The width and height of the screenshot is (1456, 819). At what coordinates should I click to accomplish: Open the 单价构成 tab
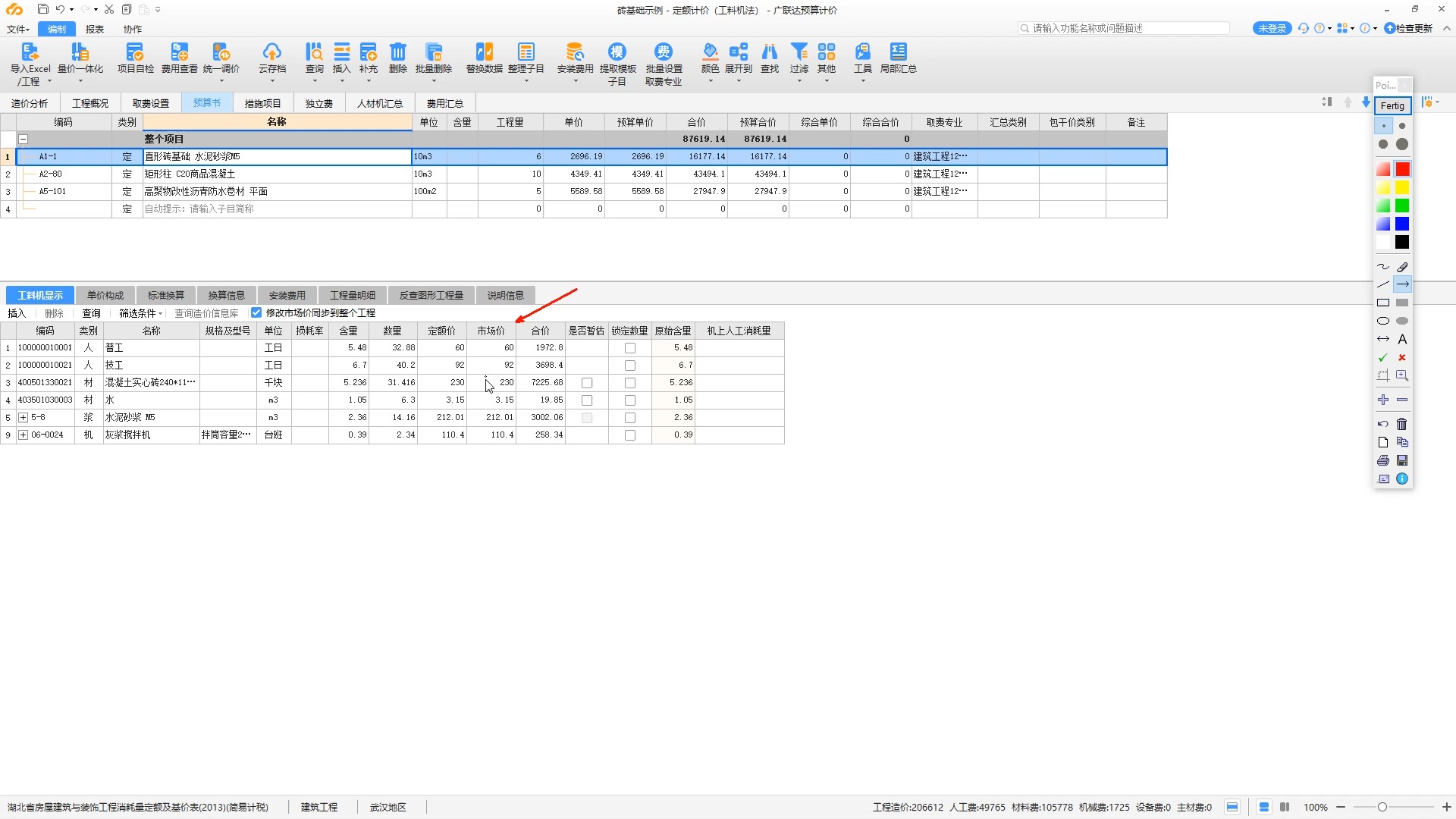[105, 295]
